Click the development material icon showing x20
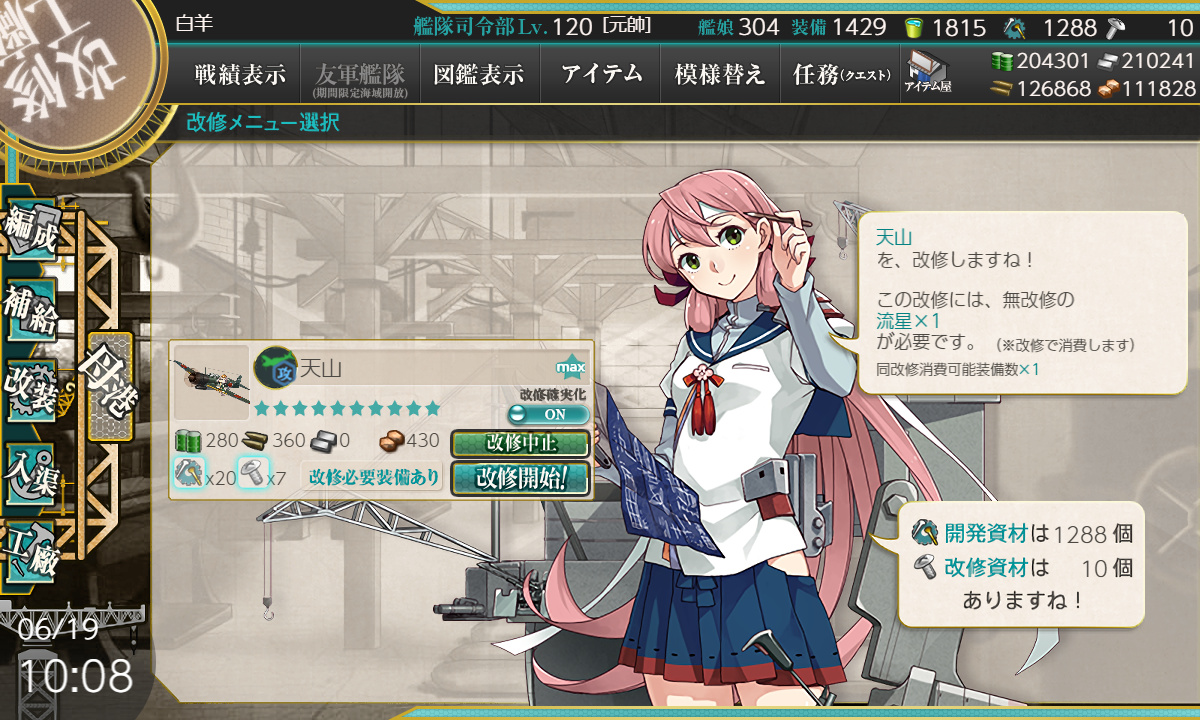1200x720 pixels. pos(189,472)
